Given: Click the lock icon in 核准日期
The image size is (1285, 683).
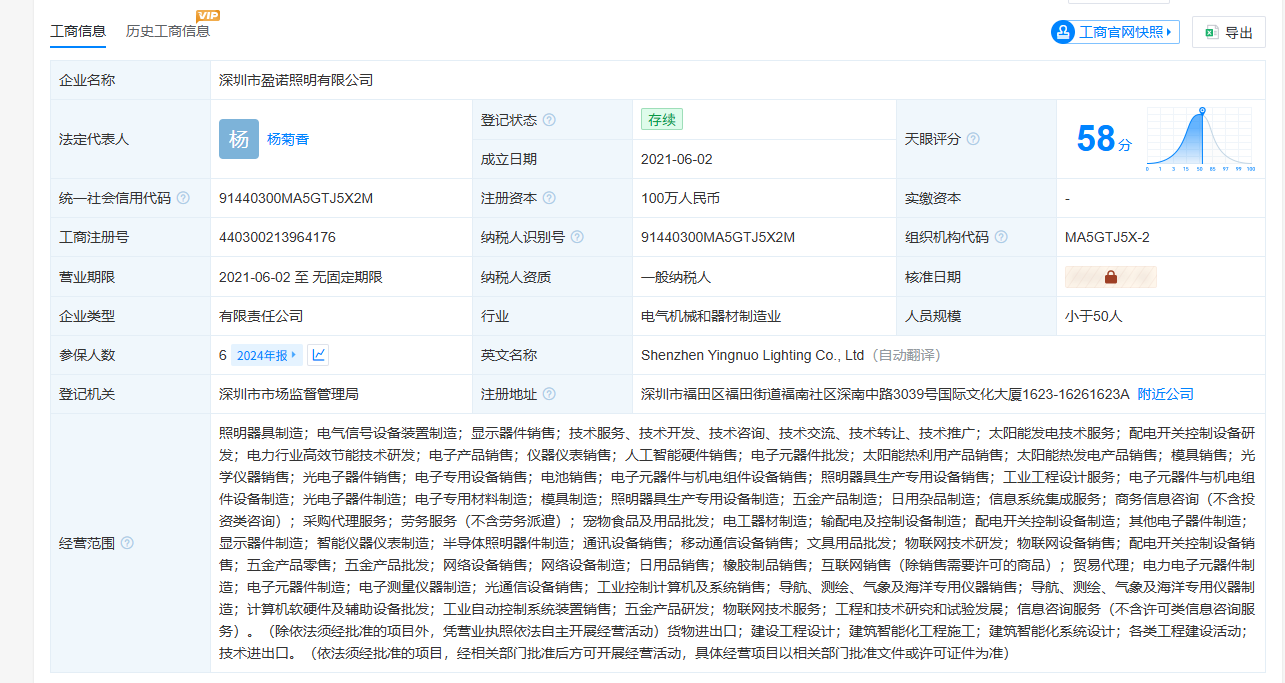Looking at the screenshot, I should [1110, 277].
